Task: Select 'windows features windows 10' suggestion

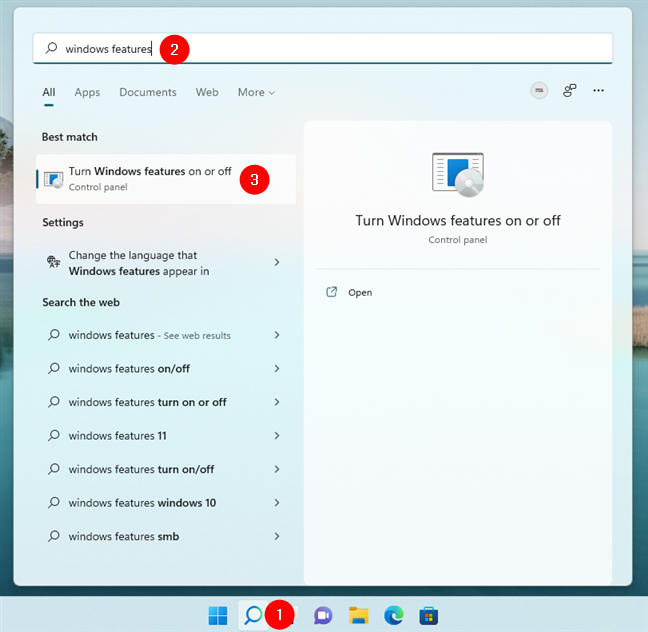Action: (164, 503)
